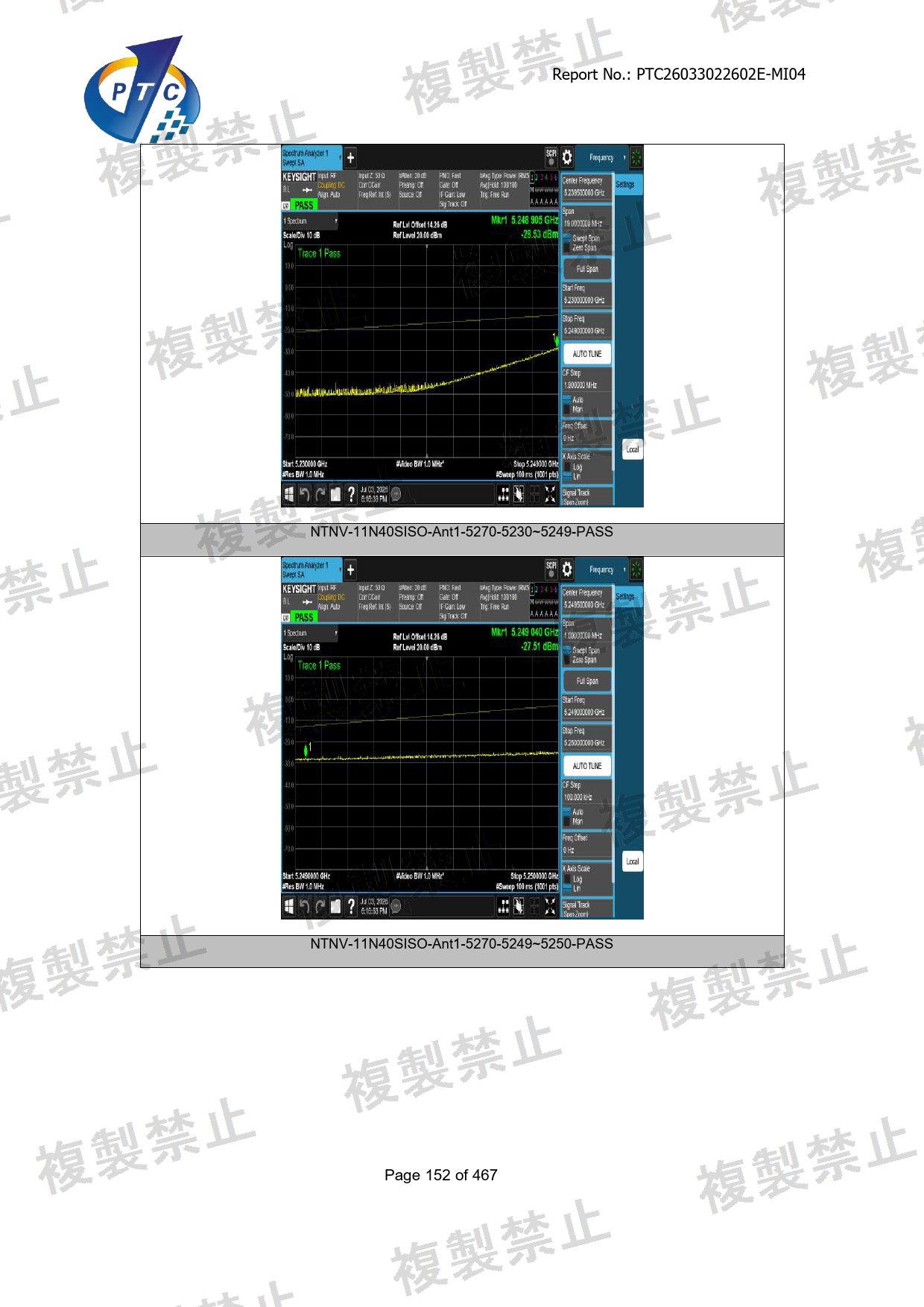Select Zero Span in the 1 MHz span capture
The width and height of the screenshot is (924, 1307).
[580, 660]
